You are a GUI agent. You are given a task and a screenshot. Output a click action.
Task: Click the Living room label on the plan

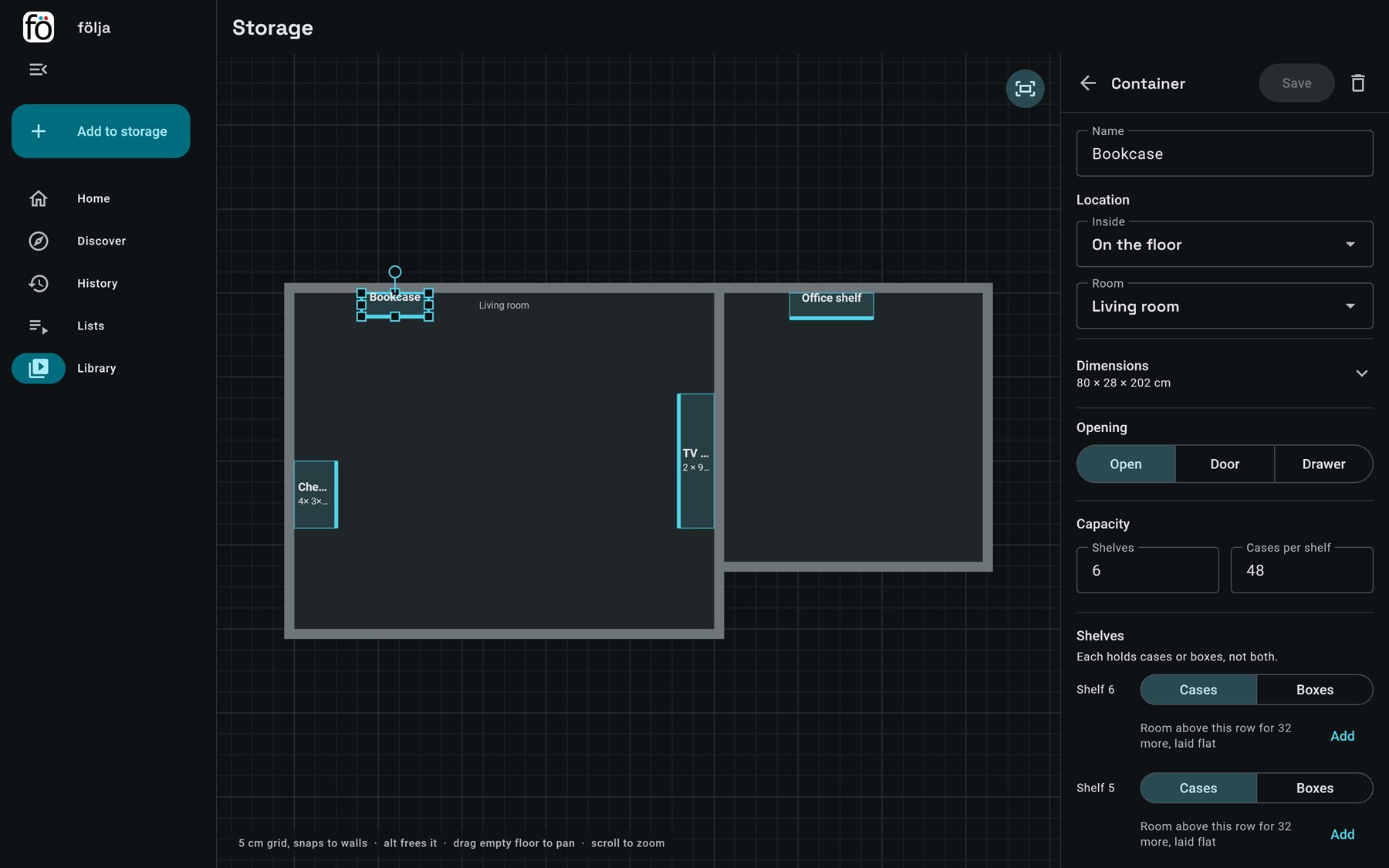click(x=504, y=306)
